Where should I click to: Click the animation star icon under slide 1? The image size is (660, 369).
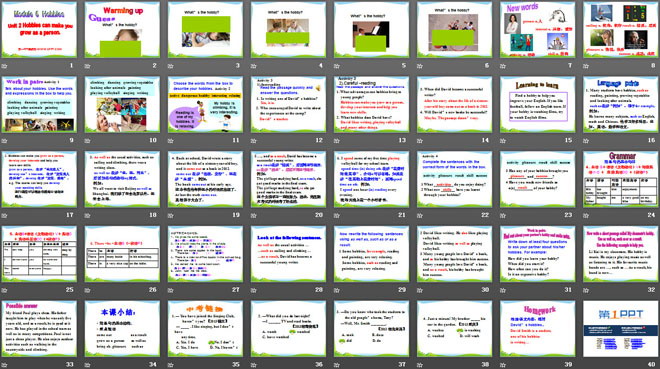tap(4, 66)
